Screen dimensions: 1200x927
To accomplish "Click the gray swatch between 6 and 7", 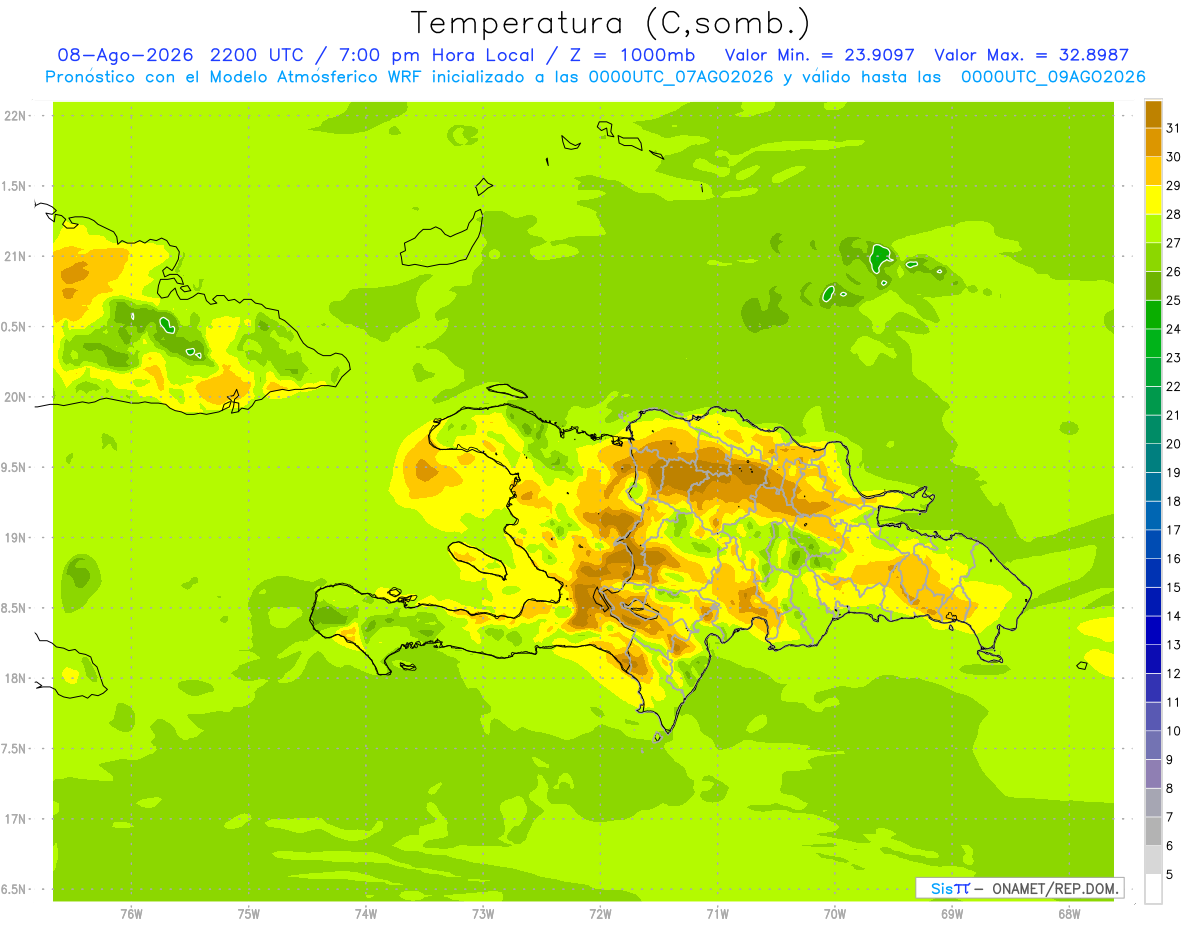I will [x=1153, y=832].
